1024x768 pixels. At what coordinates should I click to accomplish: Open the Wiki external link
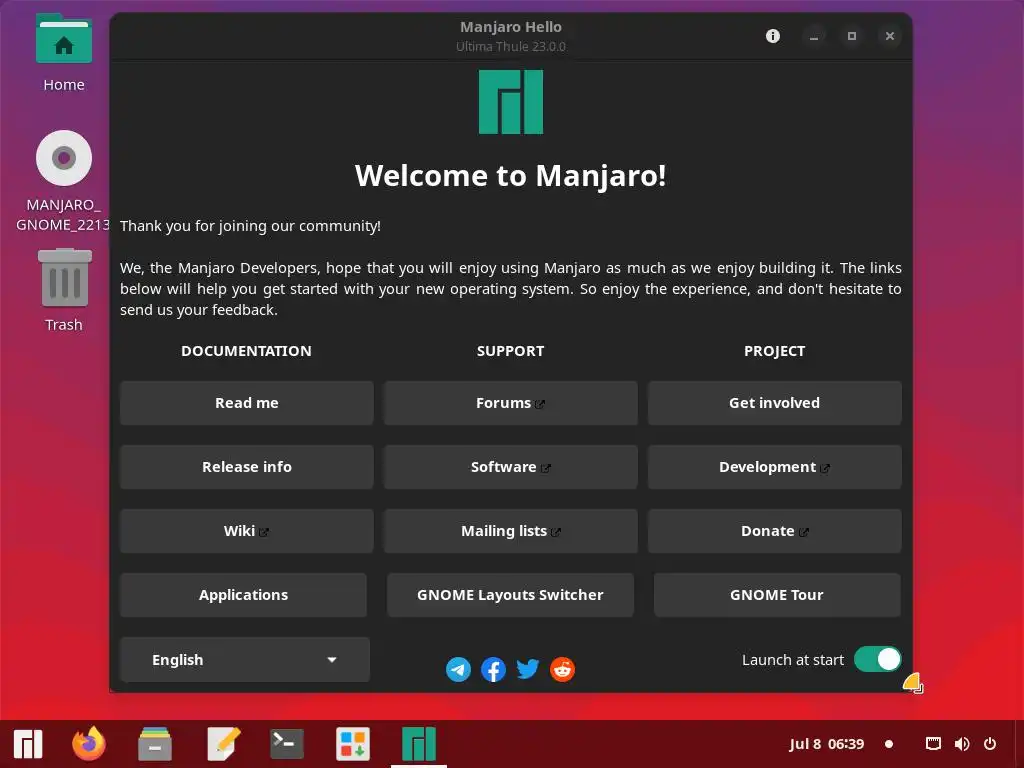[247, 531]
